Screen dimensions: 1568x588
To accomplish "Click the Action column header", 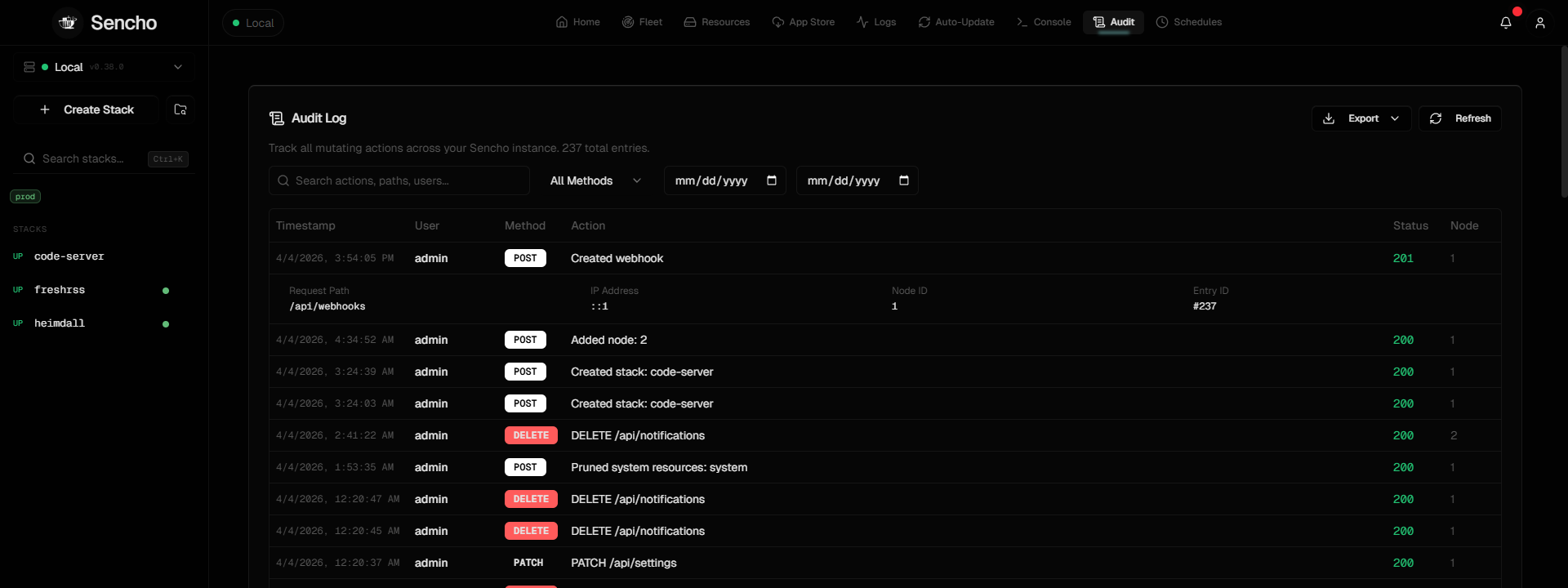I will click(588, 225).
